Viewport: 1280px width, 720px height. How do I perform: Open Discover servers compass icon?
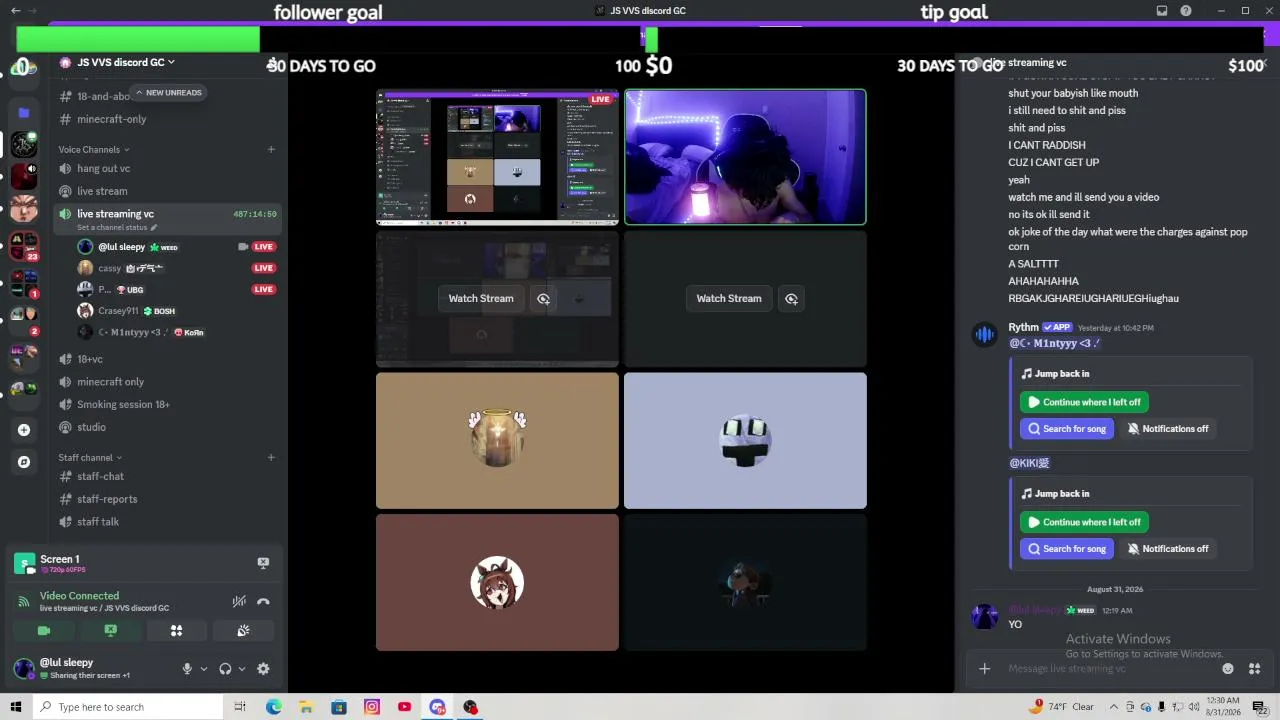tap(24, 462)
